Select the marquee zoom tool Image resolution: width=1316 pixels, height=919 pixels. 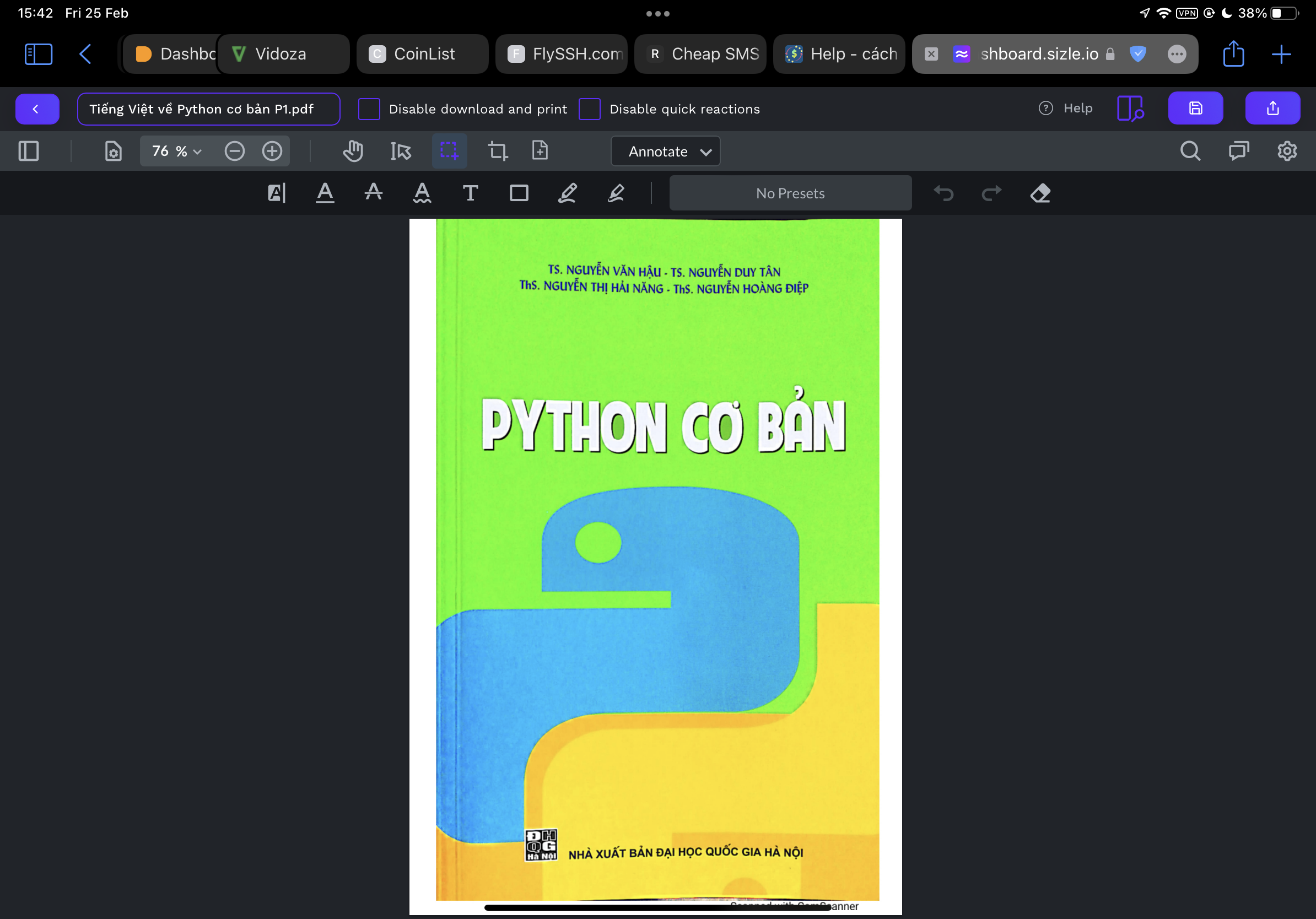pos(449,152)
